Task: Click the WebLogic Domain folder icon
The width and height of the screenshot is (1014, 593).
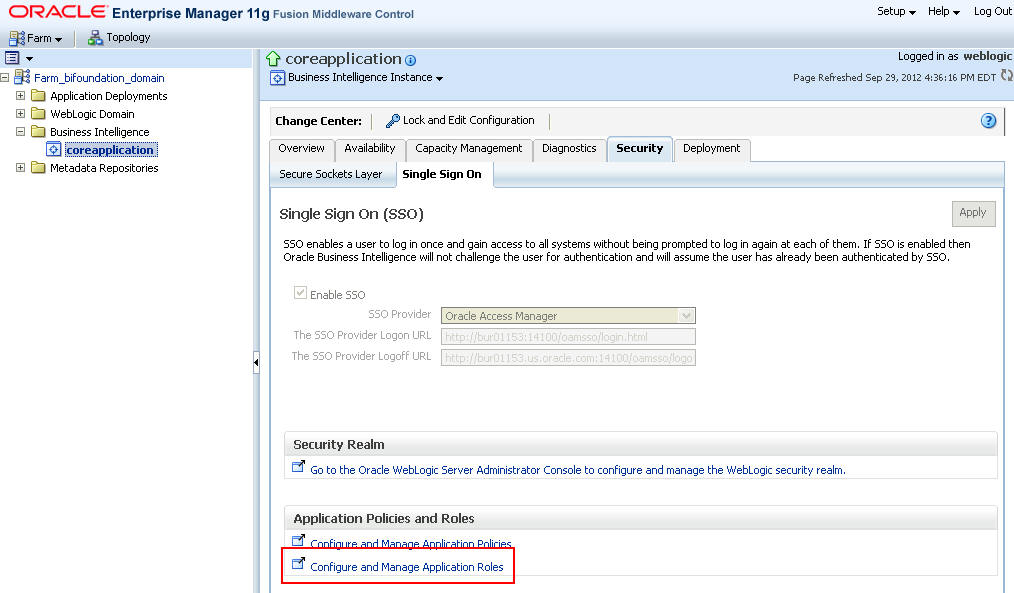Action: [x=38, y=114]
